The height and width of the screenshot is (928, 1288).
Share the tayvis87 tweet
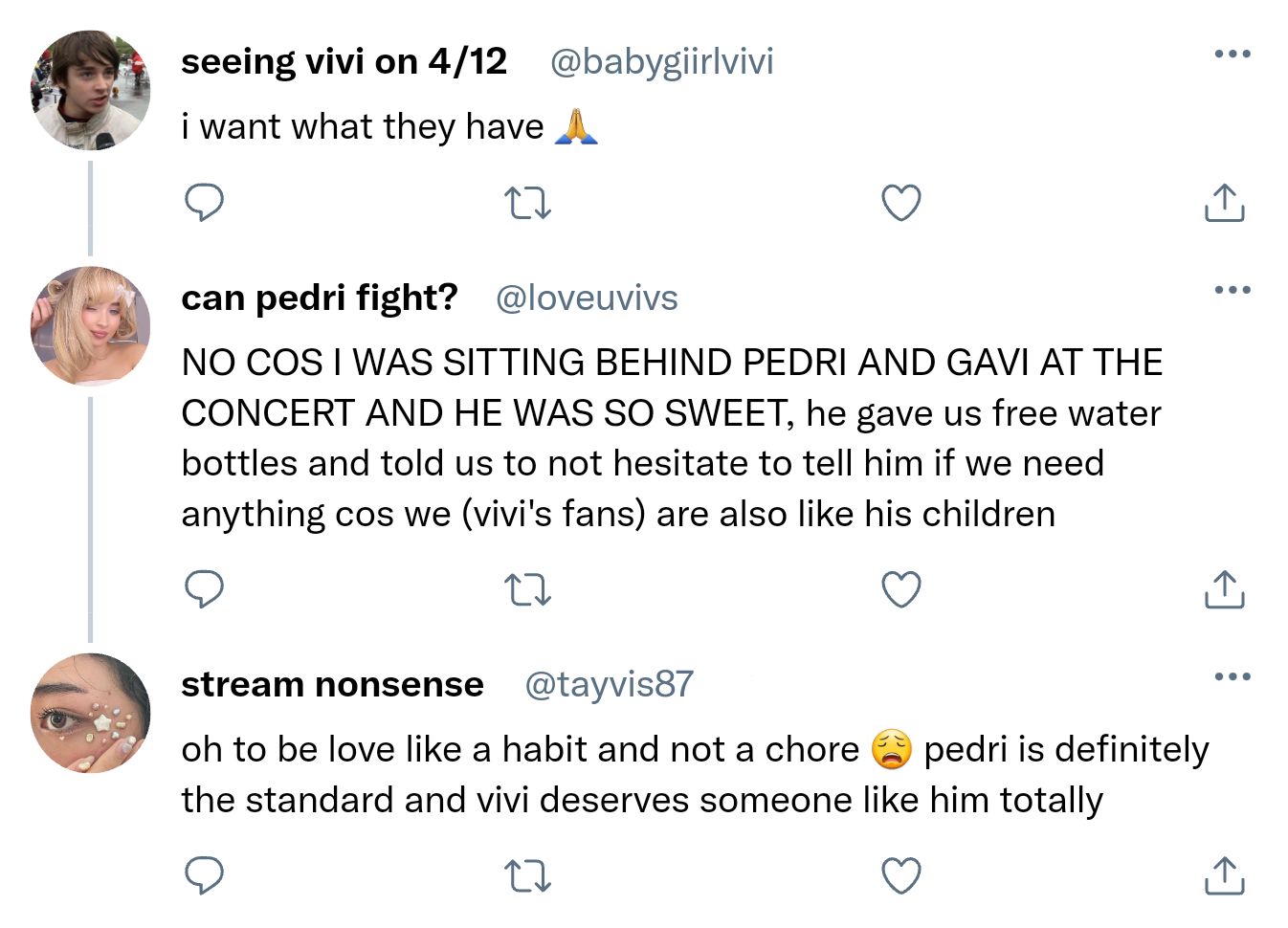click(1224, 874)
